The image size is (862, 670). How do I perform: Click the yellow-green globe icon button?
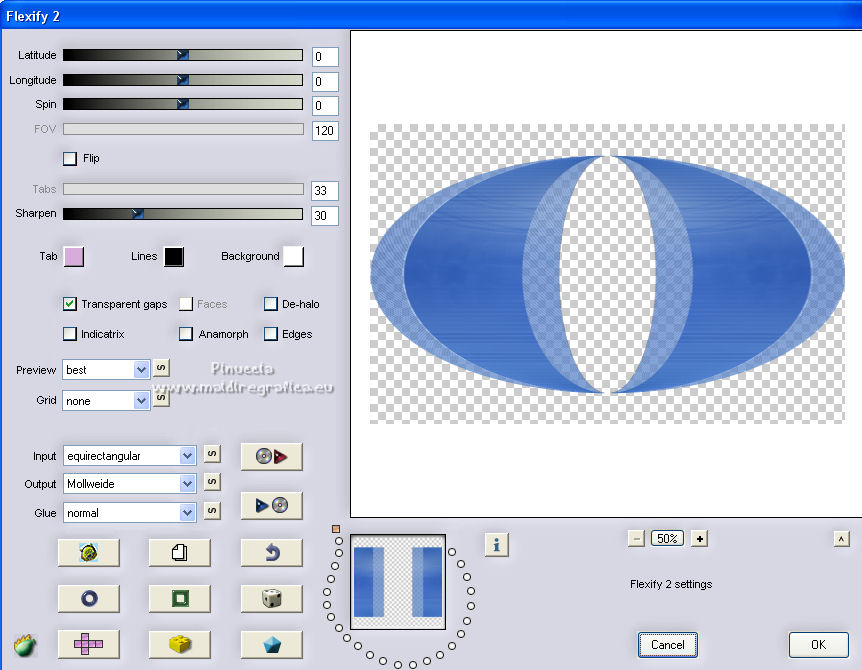[x=89, y=552]
